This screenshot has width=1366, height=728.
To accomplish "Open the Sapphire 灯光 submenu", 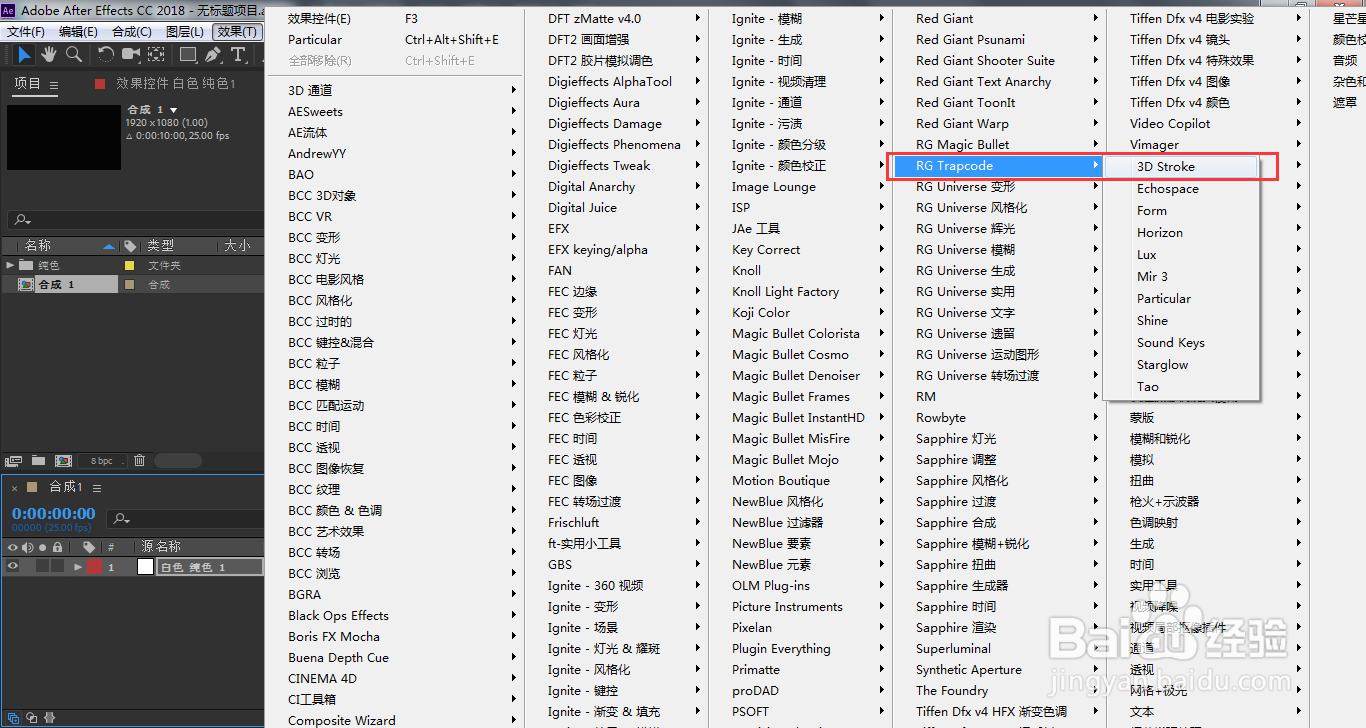I will tap(998, 439).
